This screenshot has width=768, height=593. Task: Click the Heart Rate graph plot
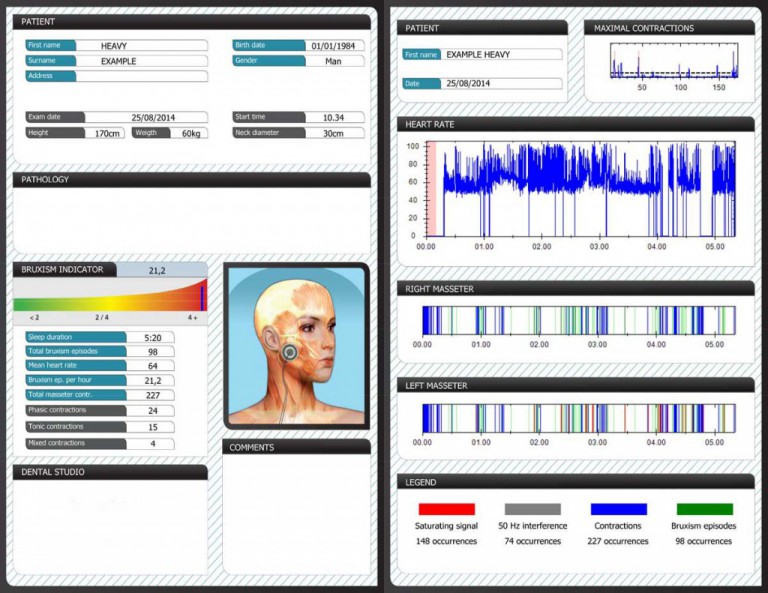580,190
